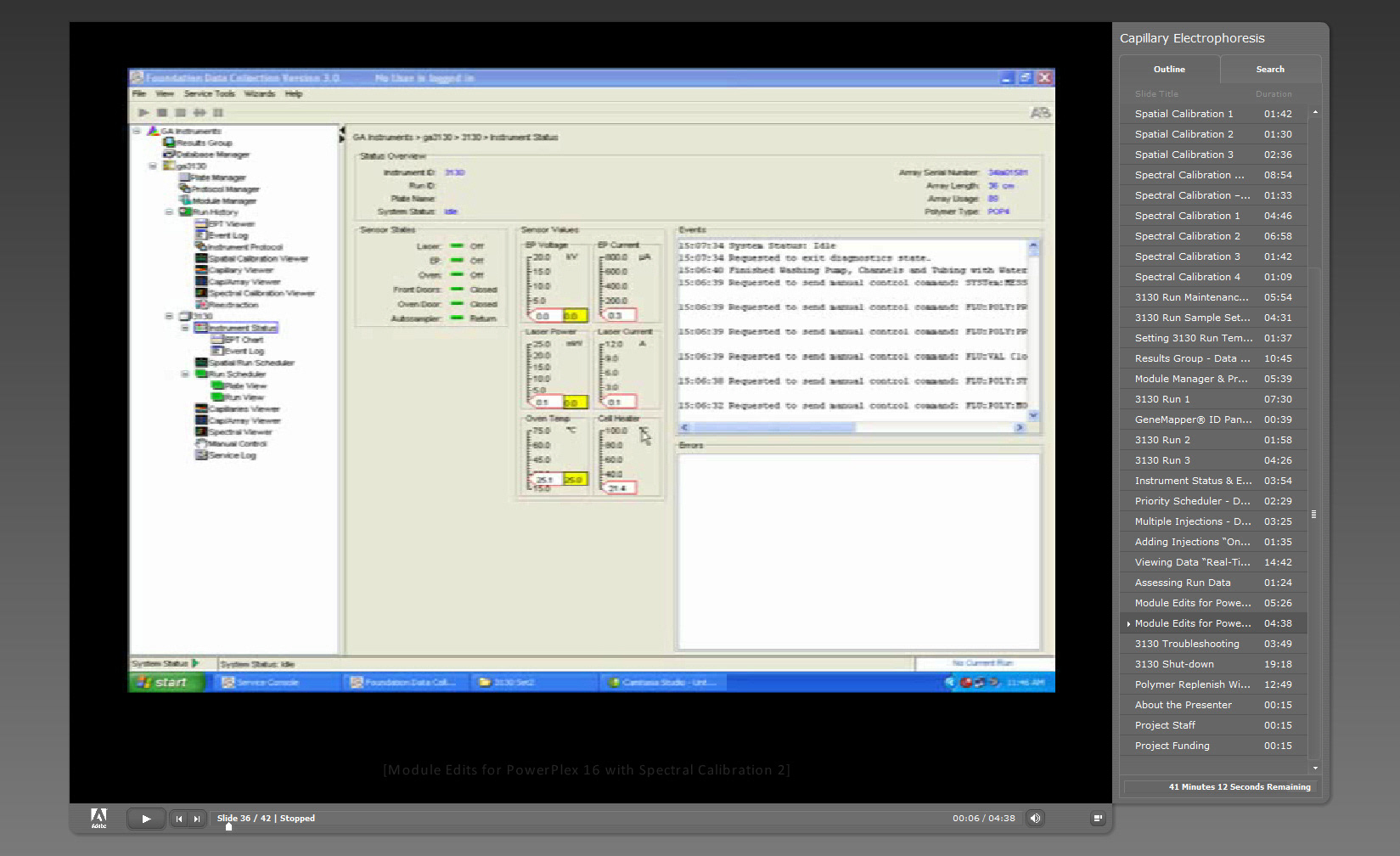Collapse the GA Instruments tree node

(137, 131)
